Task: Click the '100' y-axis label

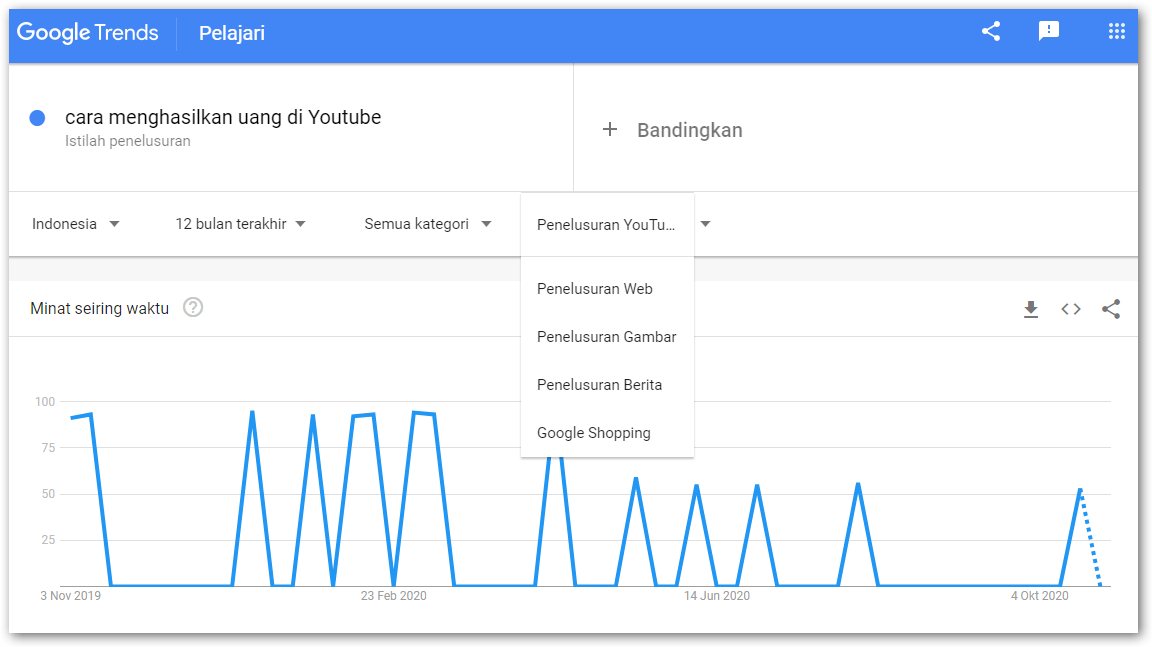Action: pyautogui.click(x=45, y=402)
